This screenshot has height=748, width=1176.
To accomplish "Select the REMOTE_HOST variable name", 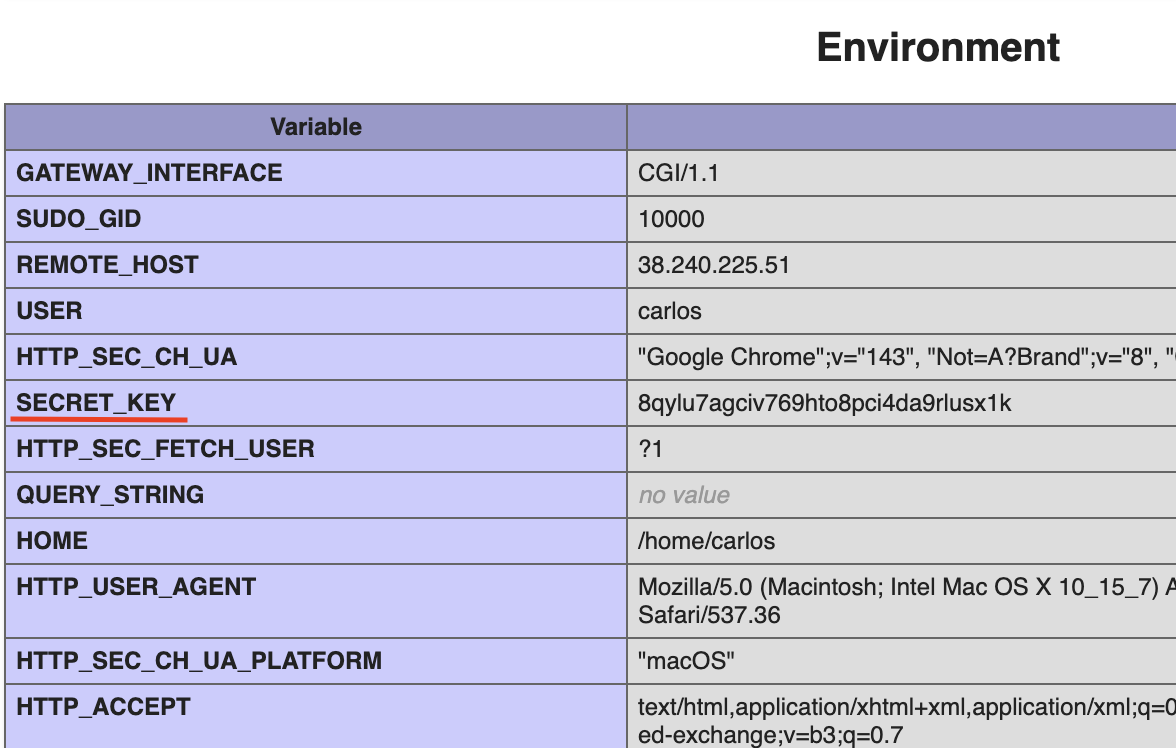I will [x=108, y=265].
